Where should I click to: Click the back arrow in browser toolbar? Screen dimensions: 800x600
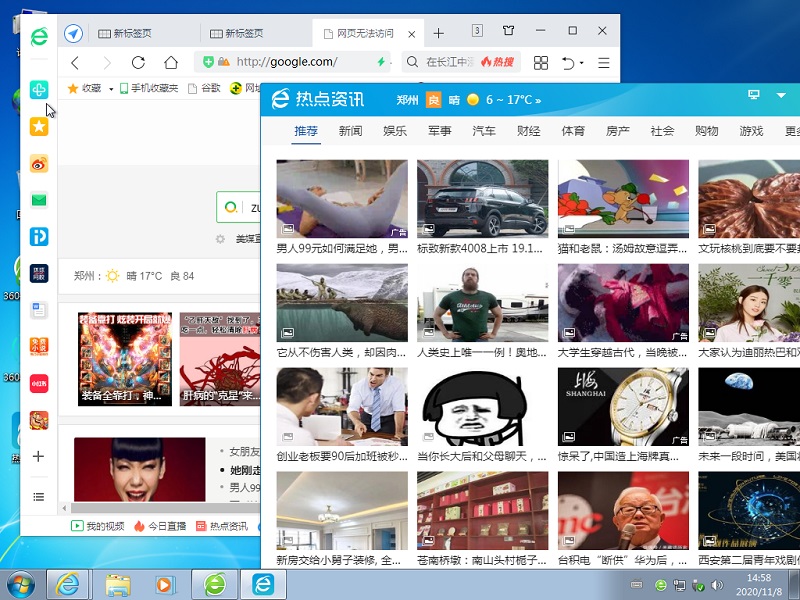point(75,63)
